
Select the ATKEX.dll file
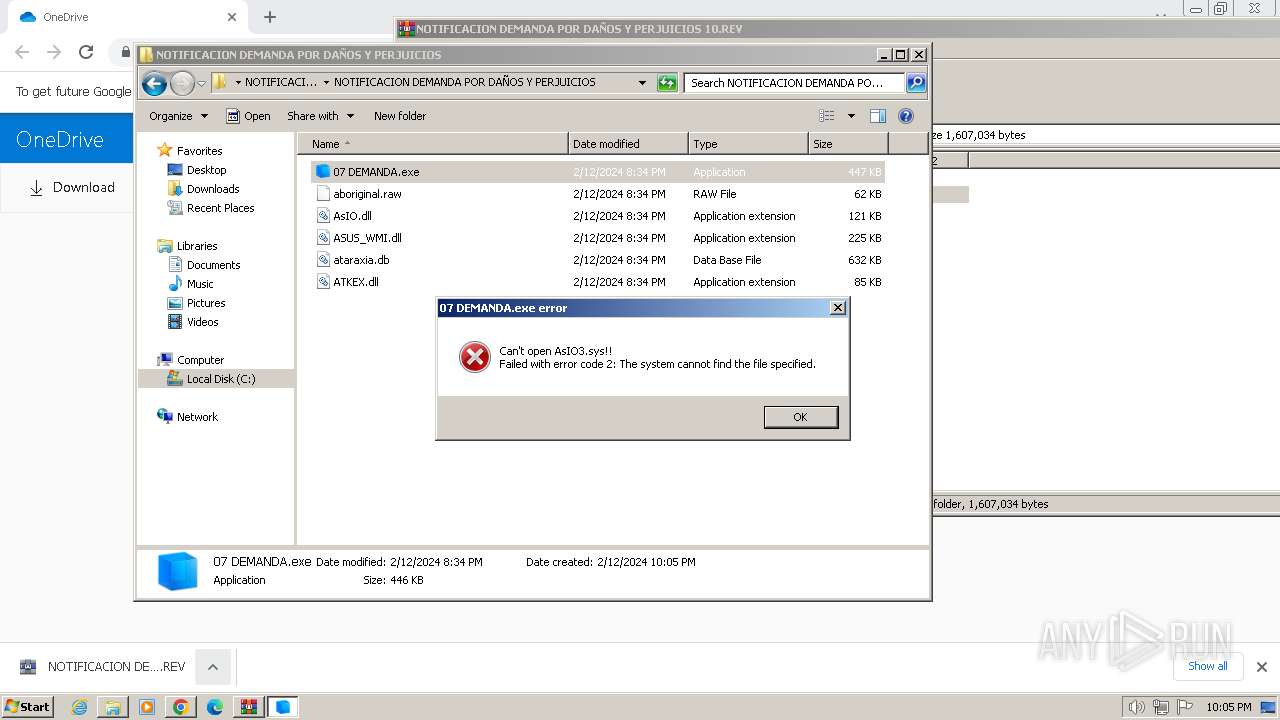[598, 282]
